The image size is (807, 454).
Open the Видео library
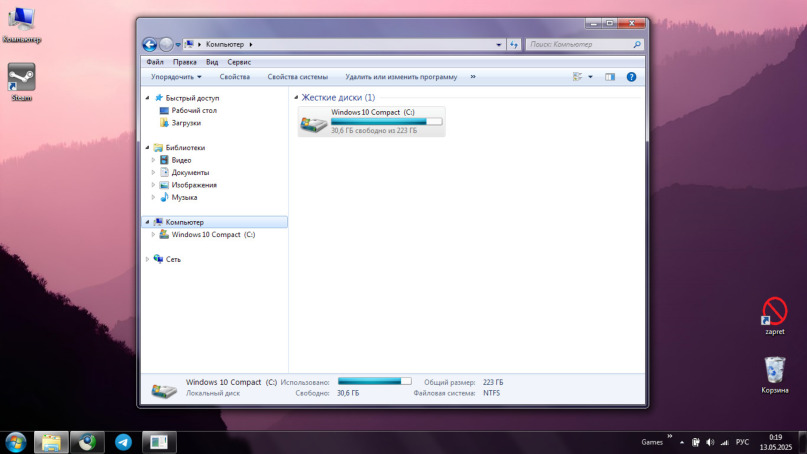tap(181, 160)
